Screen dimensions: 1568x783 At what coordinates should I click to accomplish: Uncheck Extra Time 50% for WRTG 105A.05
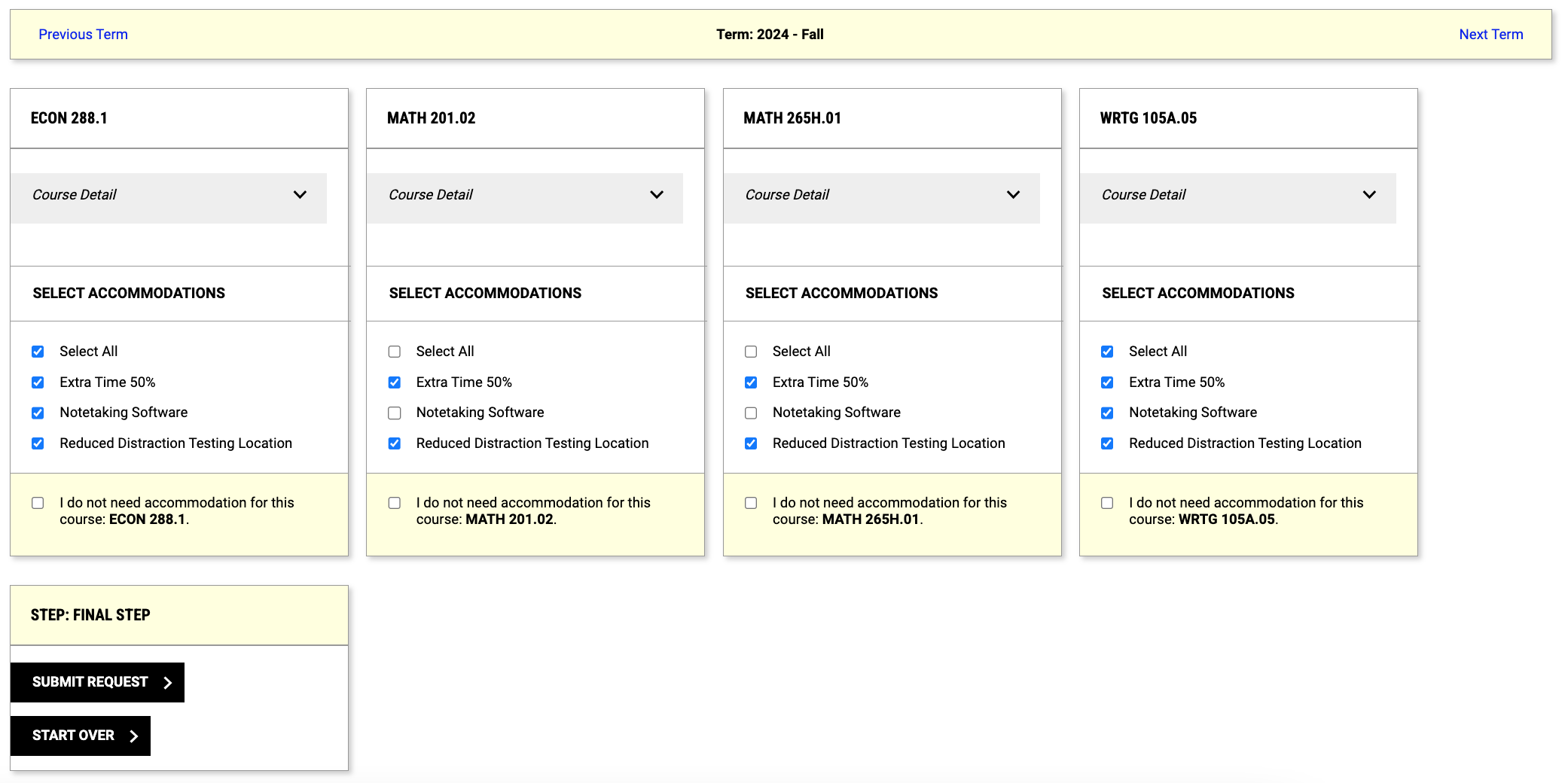click(1107, 382)
